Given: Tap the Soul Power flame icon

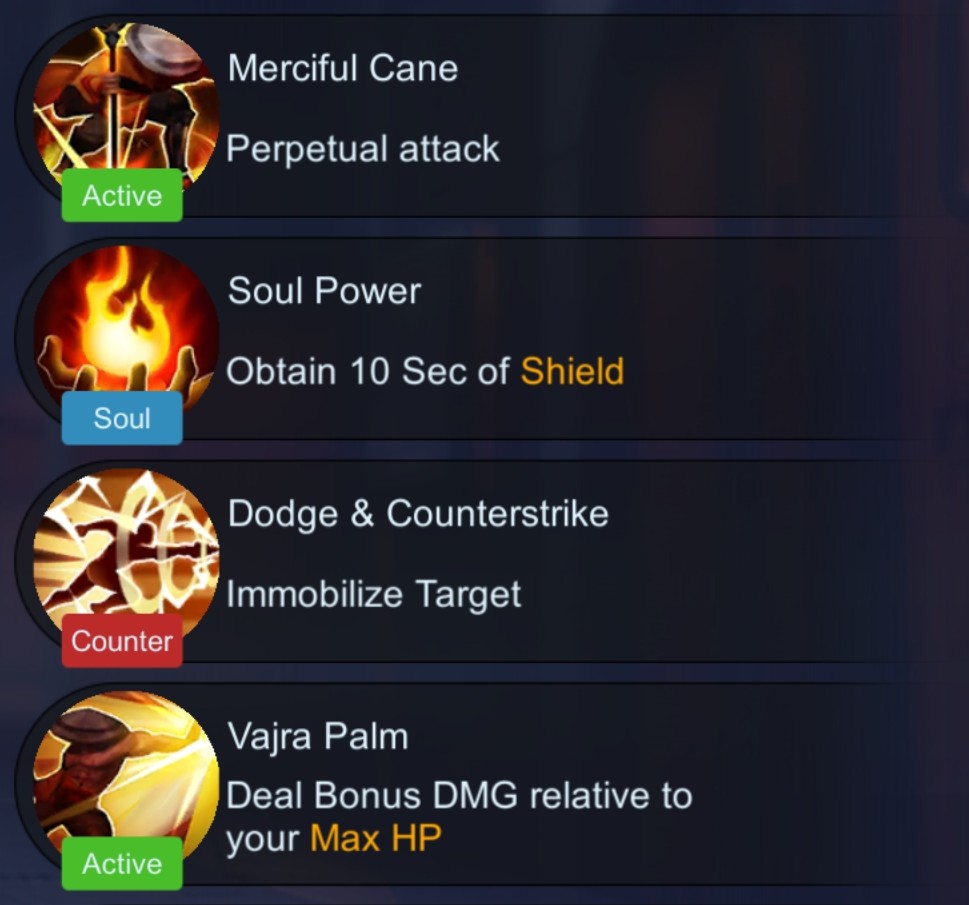Looking at the screenshot, I should click(125, 331).
